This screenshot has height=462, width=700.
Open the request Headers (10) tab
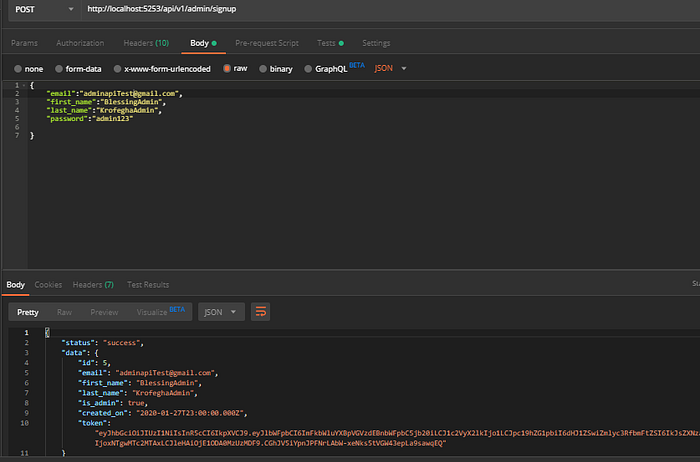pyautogui.click(x=146, y=43)
